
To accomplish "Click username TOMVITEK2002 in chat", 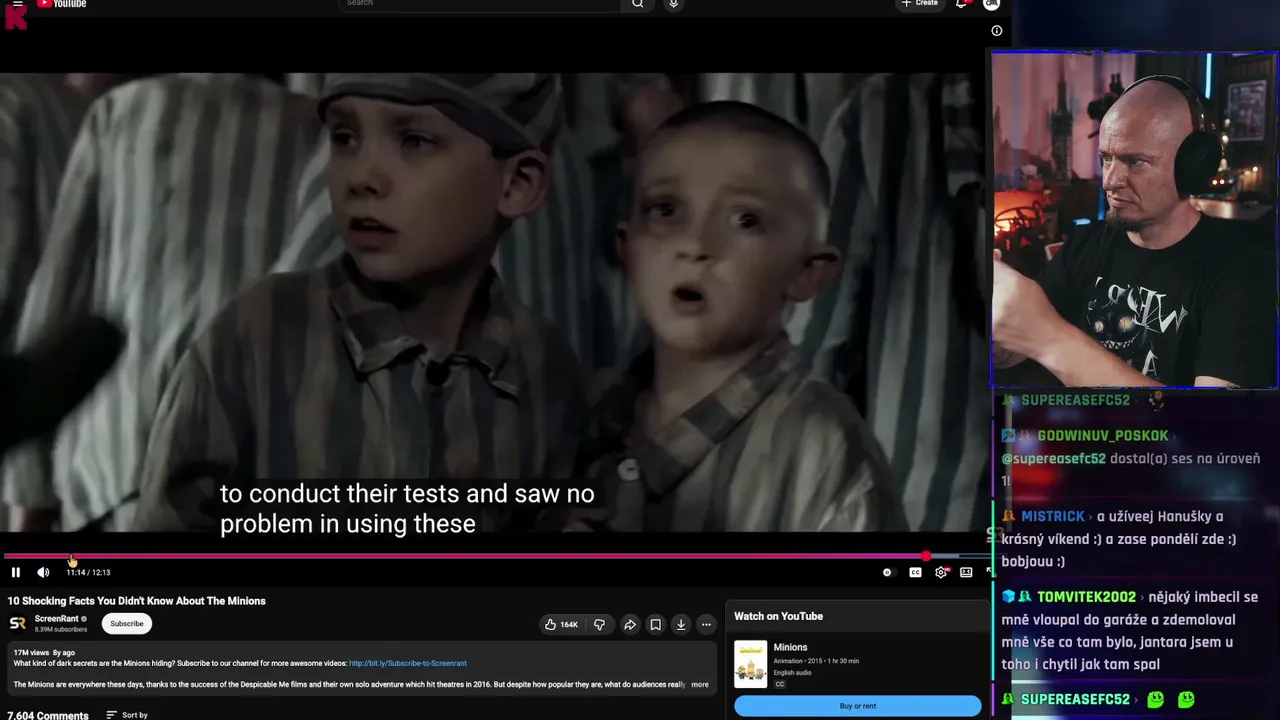I will [1086, 597].
